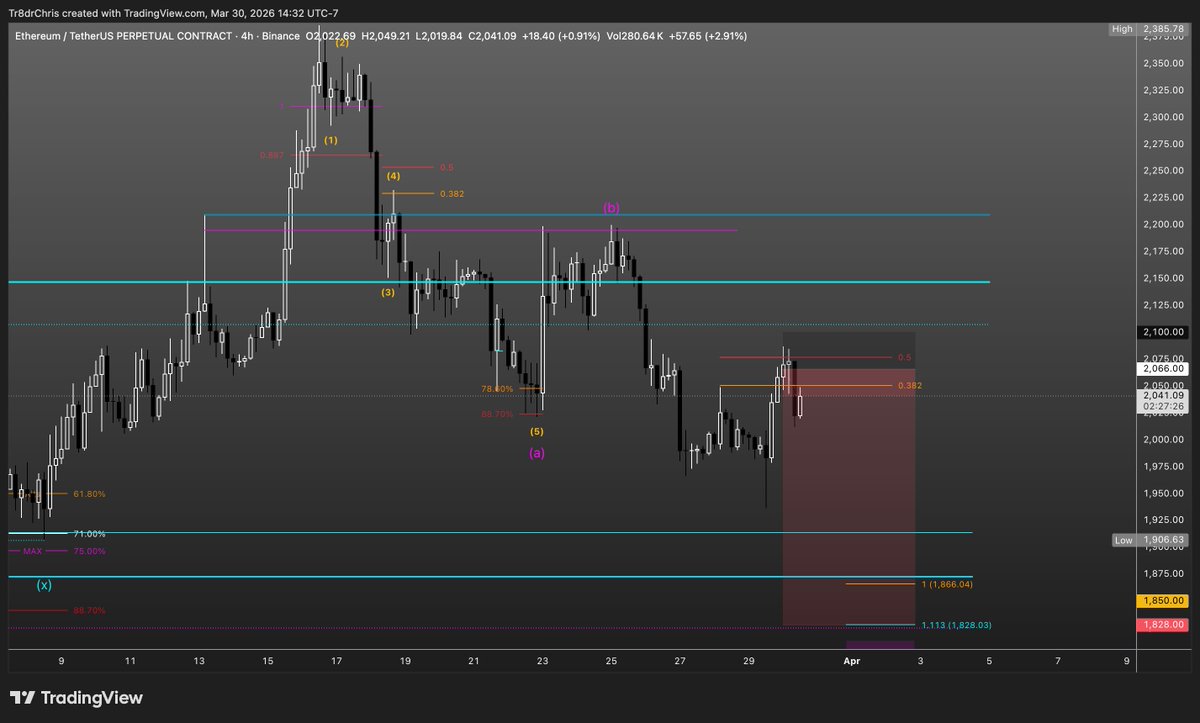Click the 2,350.00 price axis tick
This screenshot has height=723, width=1200.
point(1163,63)
